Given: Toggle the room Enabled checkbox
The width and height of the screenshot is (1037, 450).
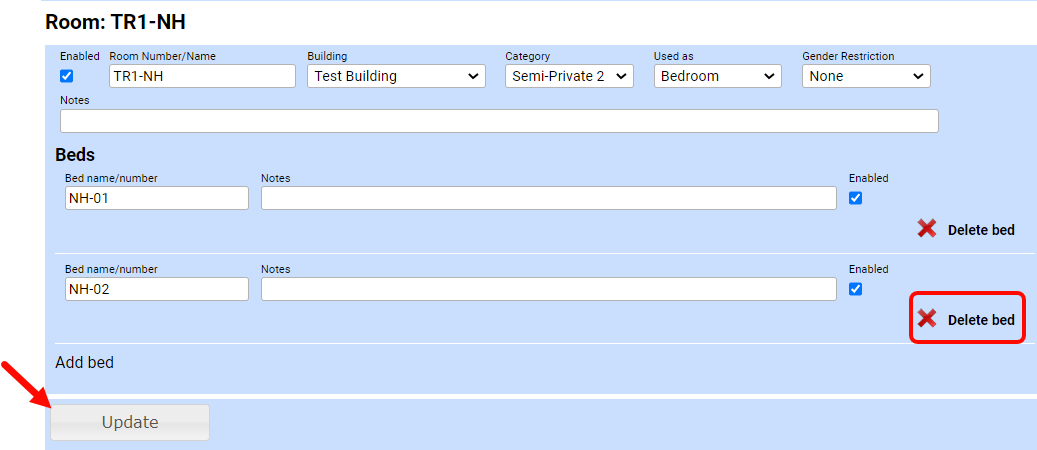Looking at the screenshot, I should point(67,76).
